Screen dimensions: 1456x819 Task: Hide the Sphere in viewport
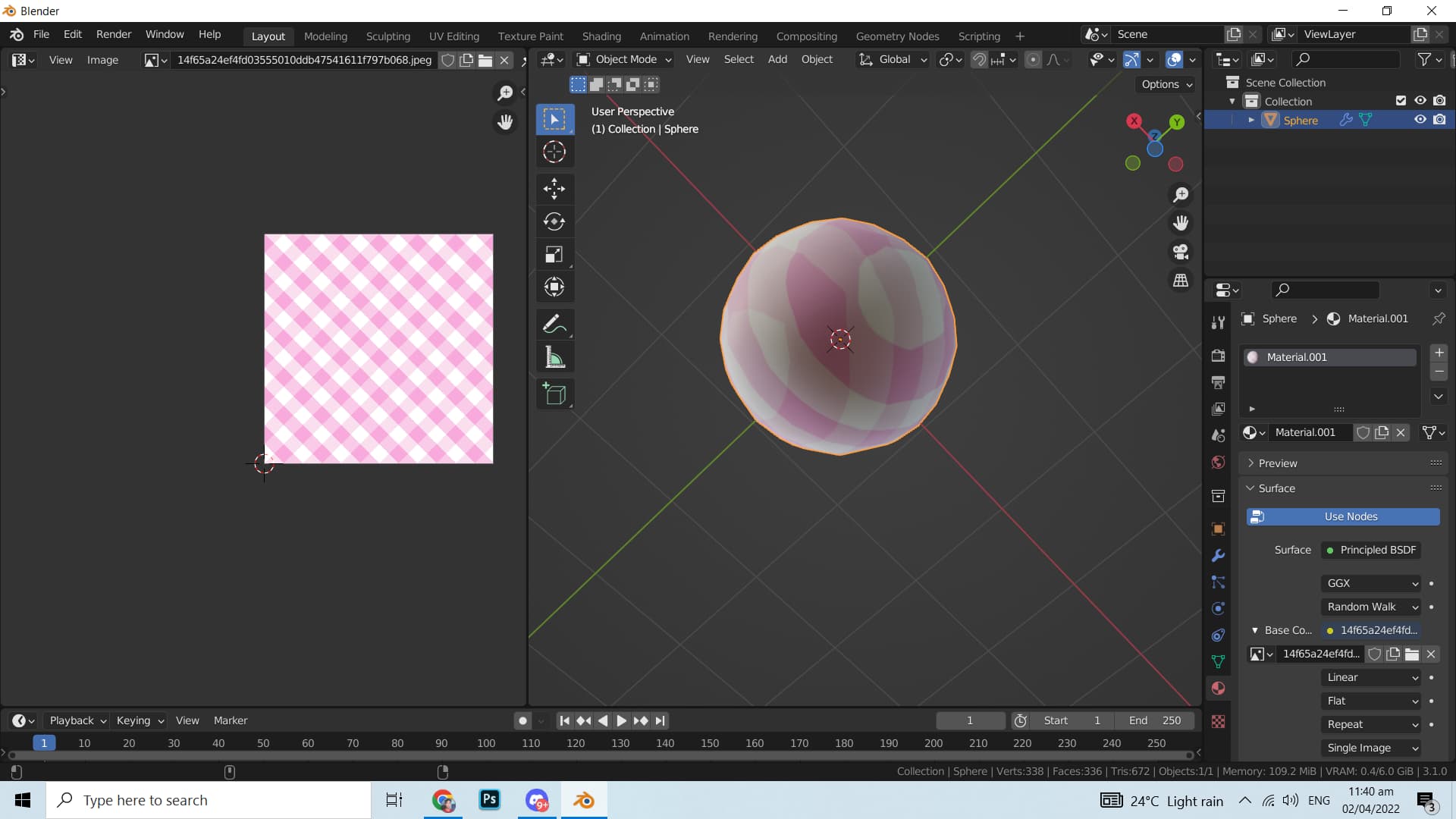click(1420, 120)
